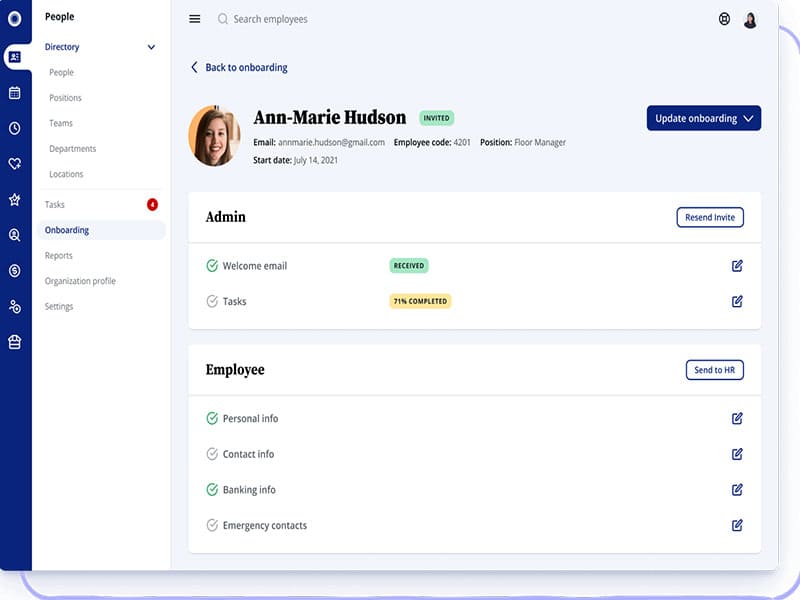Open the help lifebuoy icon in top bar
Screen dimensions: 800x600
(x=724, y=19)
